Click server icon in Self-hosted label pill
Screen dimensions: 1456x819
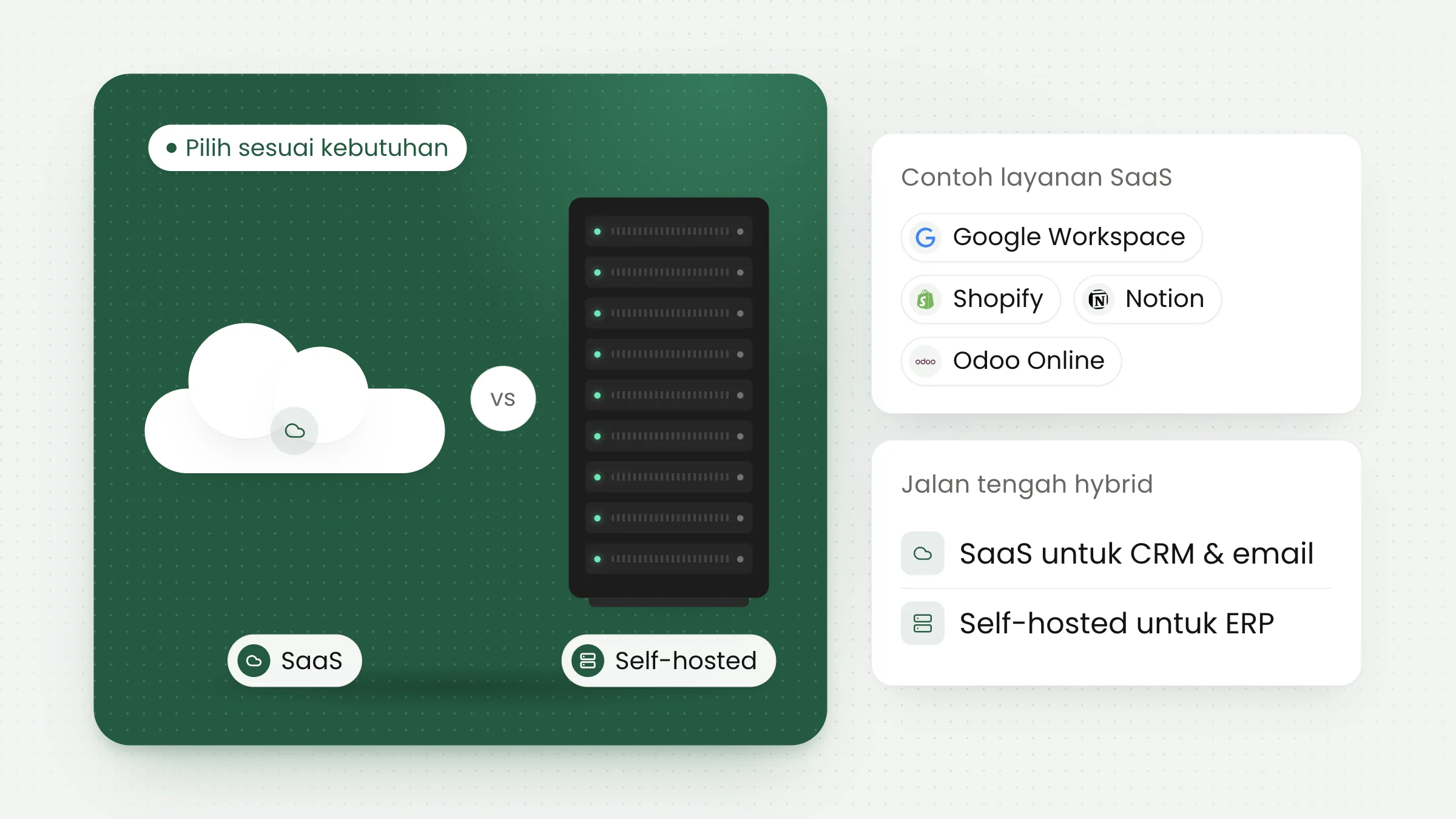point(588,661)
